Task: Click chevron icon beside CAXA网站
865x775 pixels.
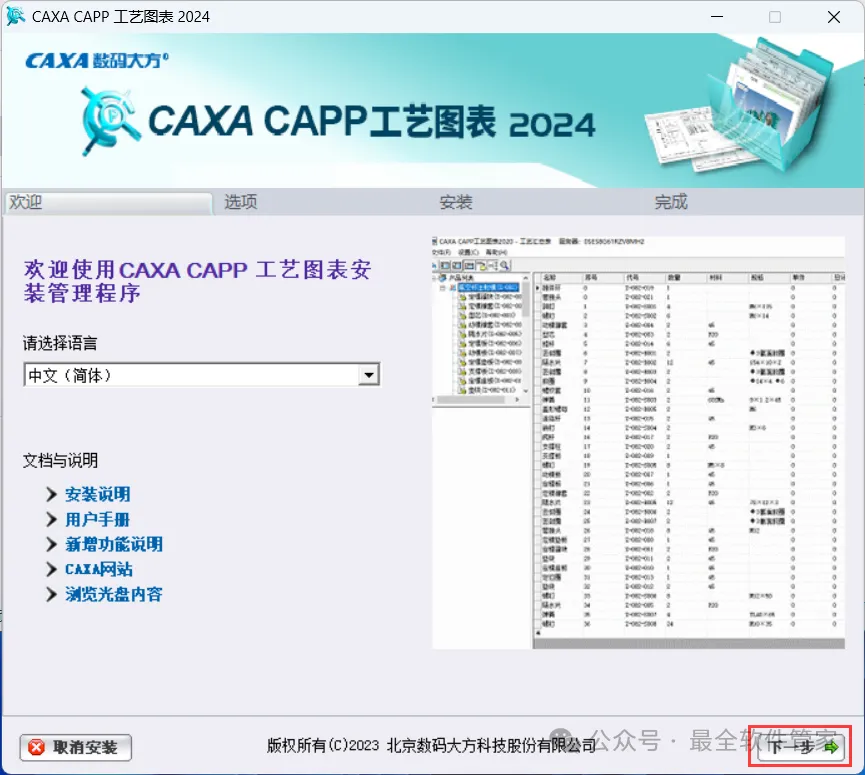Action: (51, 569)
